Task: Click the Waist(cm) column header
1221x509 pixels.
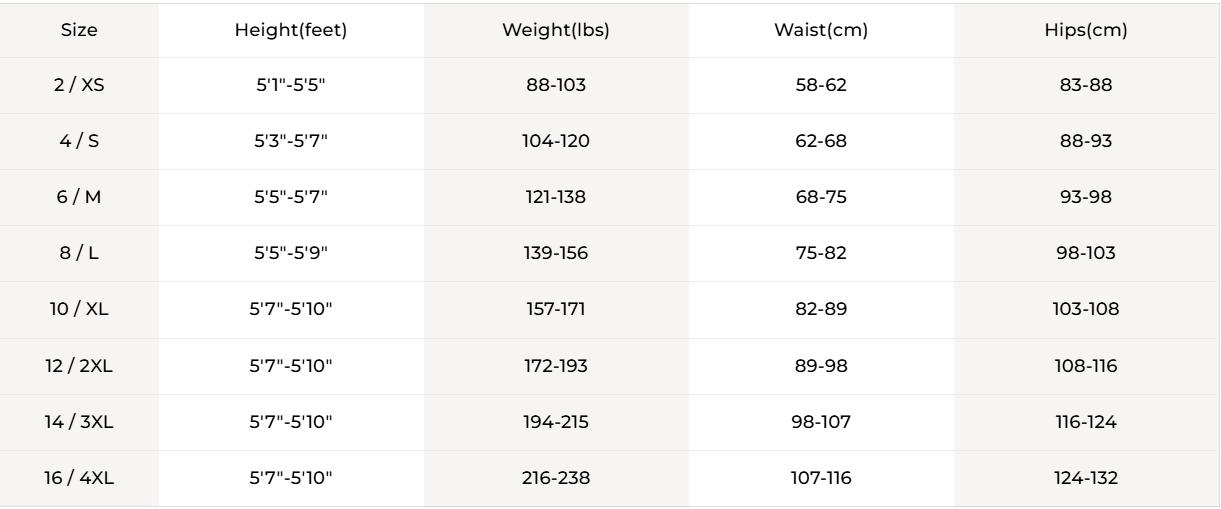Action: [821, 30]
